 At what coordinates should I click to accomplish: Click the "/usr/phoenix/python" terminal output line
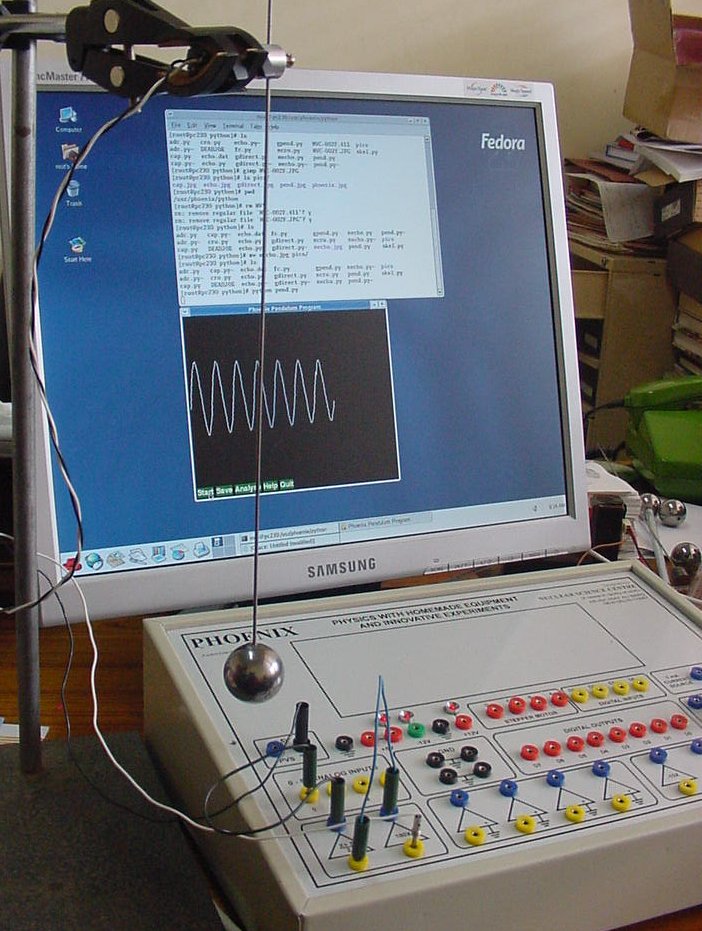point(204,199)
